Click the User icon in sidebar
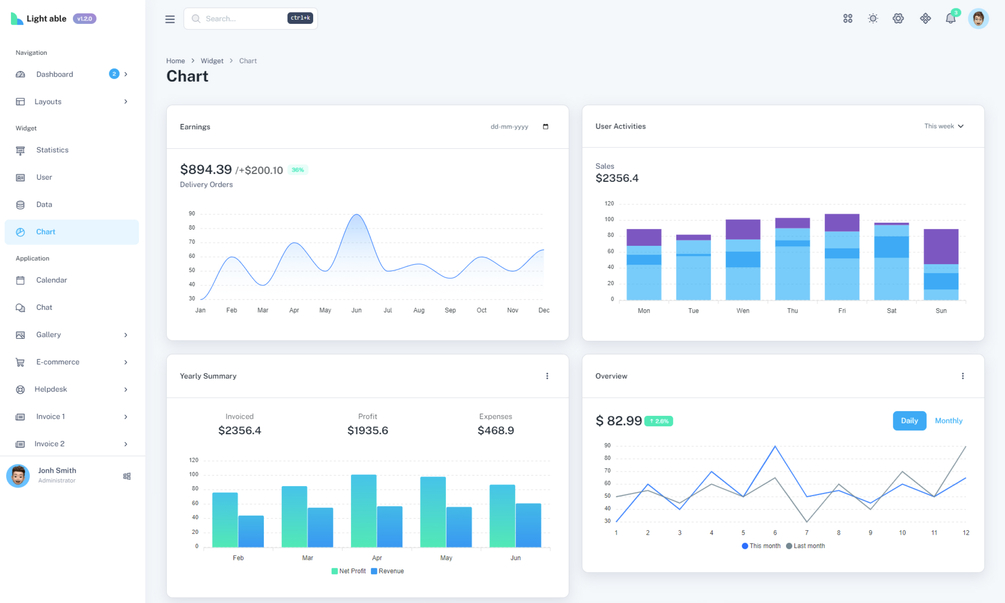Viewport: 1005px width, 603px height. click(x=21, y=178)
